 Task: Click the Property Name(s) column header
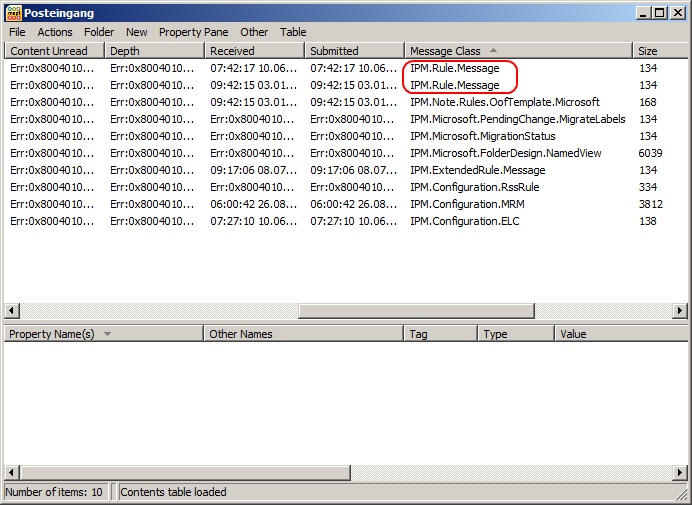tap(104, 334)
